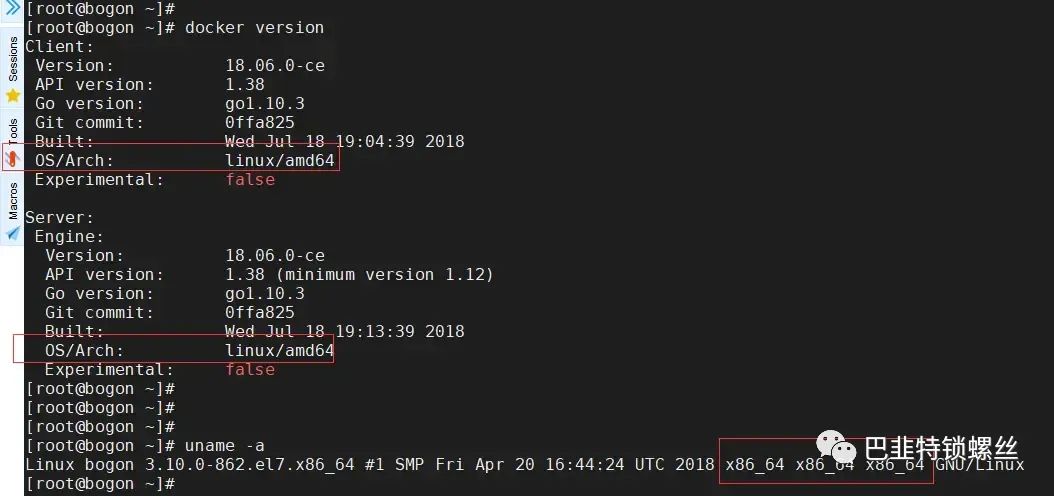Open the Sessions sidebar tab
Image resolution: width=1054 pixels, height=496 pixels.
[x=13, y=59]
